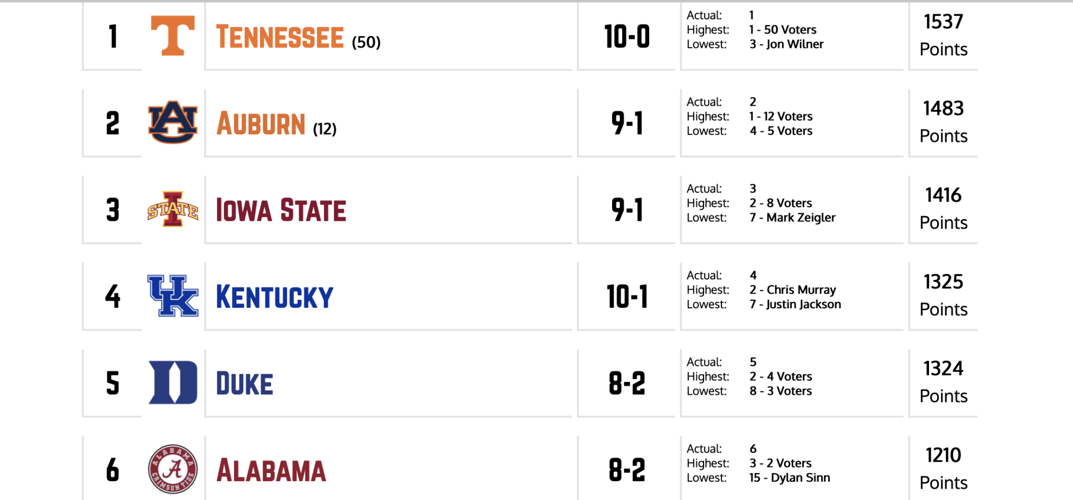
Task: Click Auburn's 1483 points total
Action: (943, 109)
